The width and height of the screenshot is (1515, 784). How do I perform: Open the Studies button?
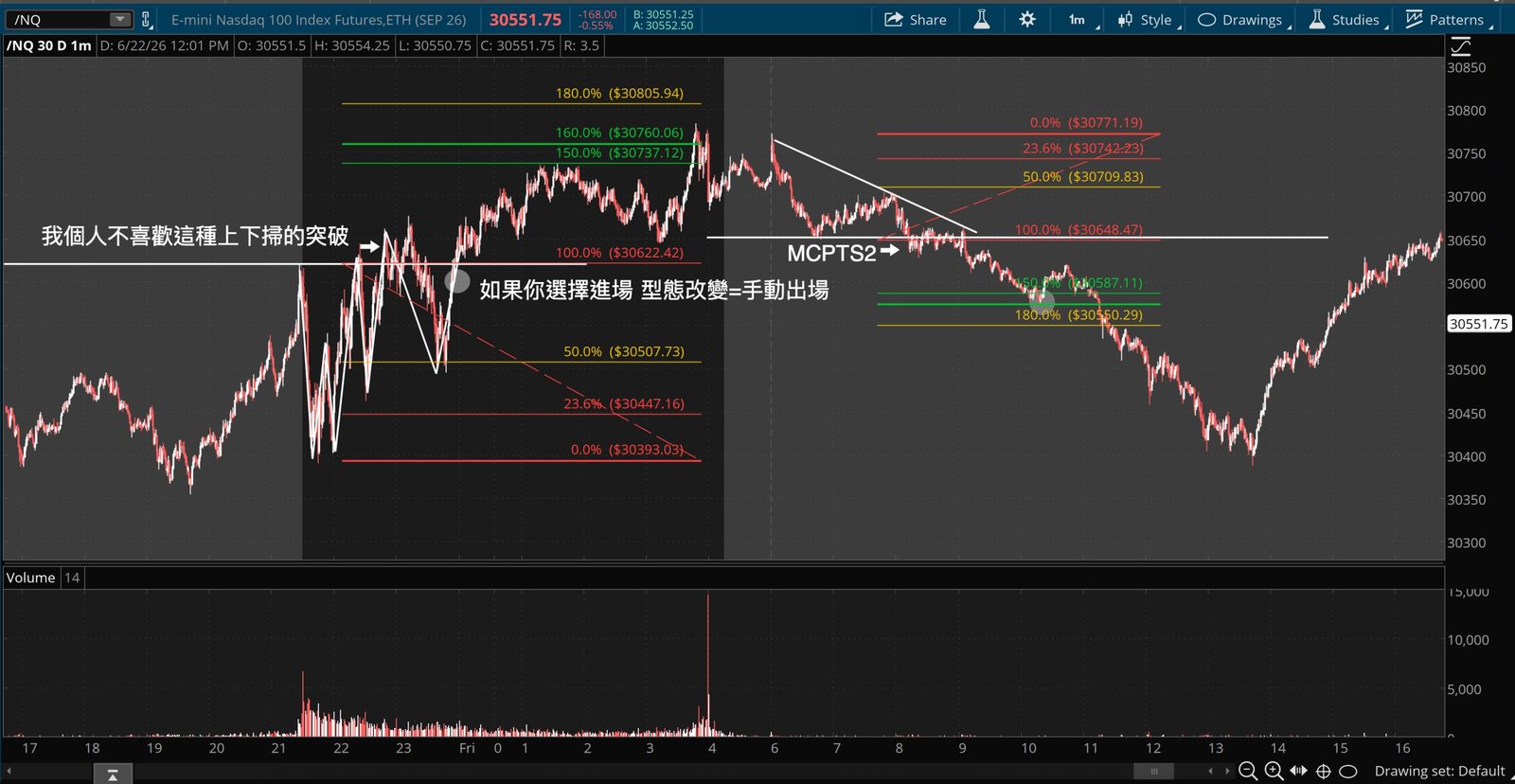click(1346, 19)
